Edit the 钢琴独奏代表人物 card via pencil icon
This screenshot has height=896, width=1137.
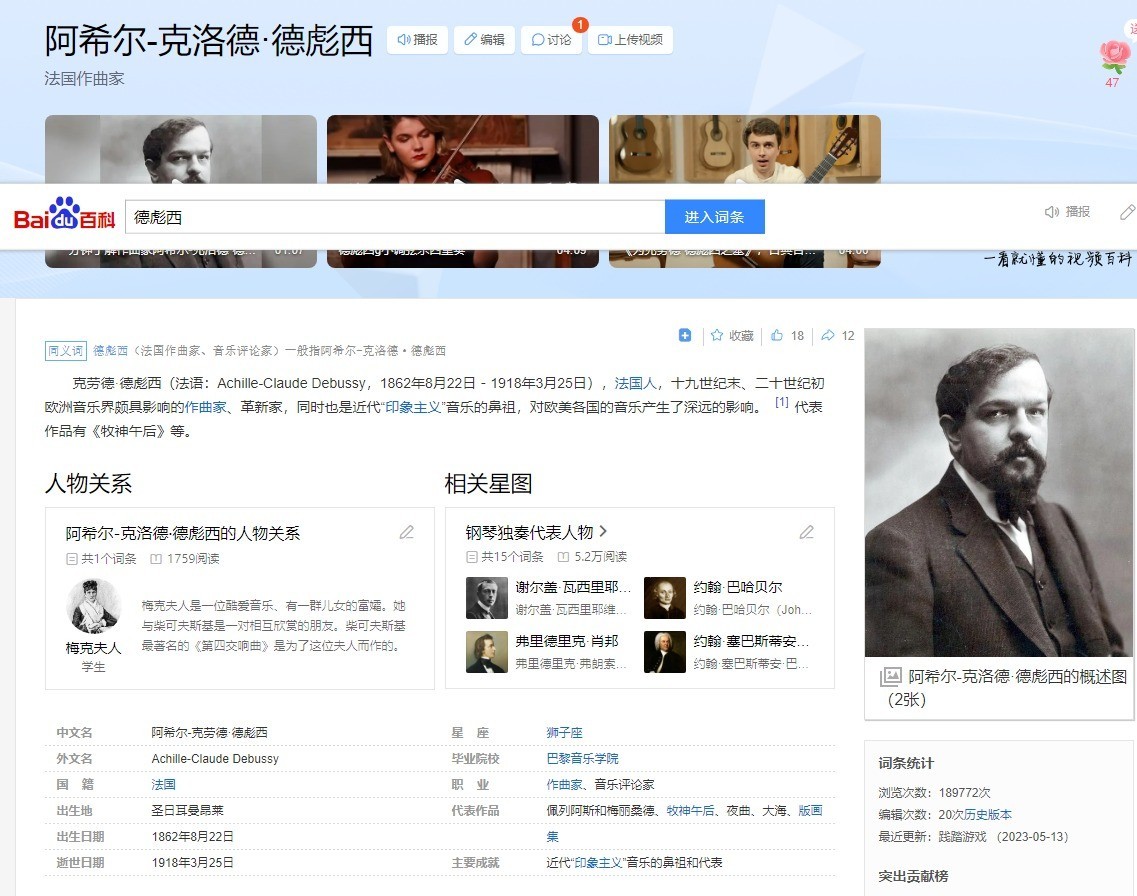point(806,533)
